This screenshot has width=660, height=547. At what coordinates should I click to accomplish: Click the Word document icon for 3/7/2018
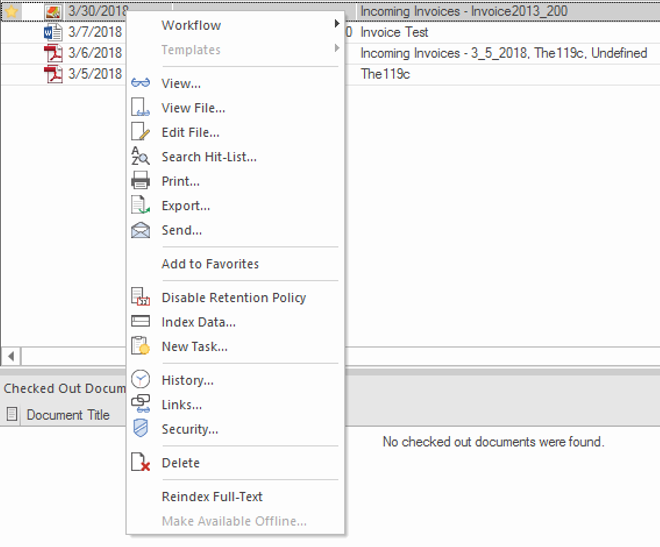point(53,32)
